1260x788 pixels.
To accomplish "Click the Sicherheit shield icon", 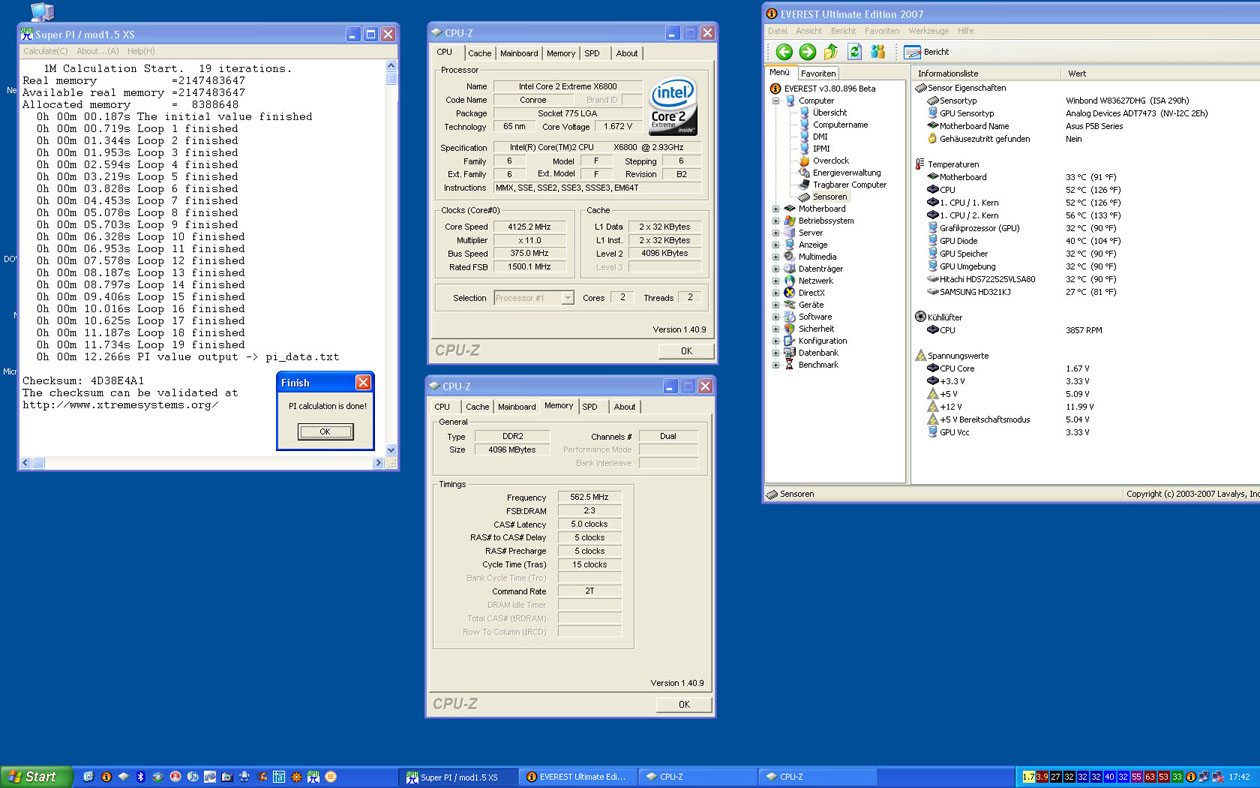I will pos(789,329).
